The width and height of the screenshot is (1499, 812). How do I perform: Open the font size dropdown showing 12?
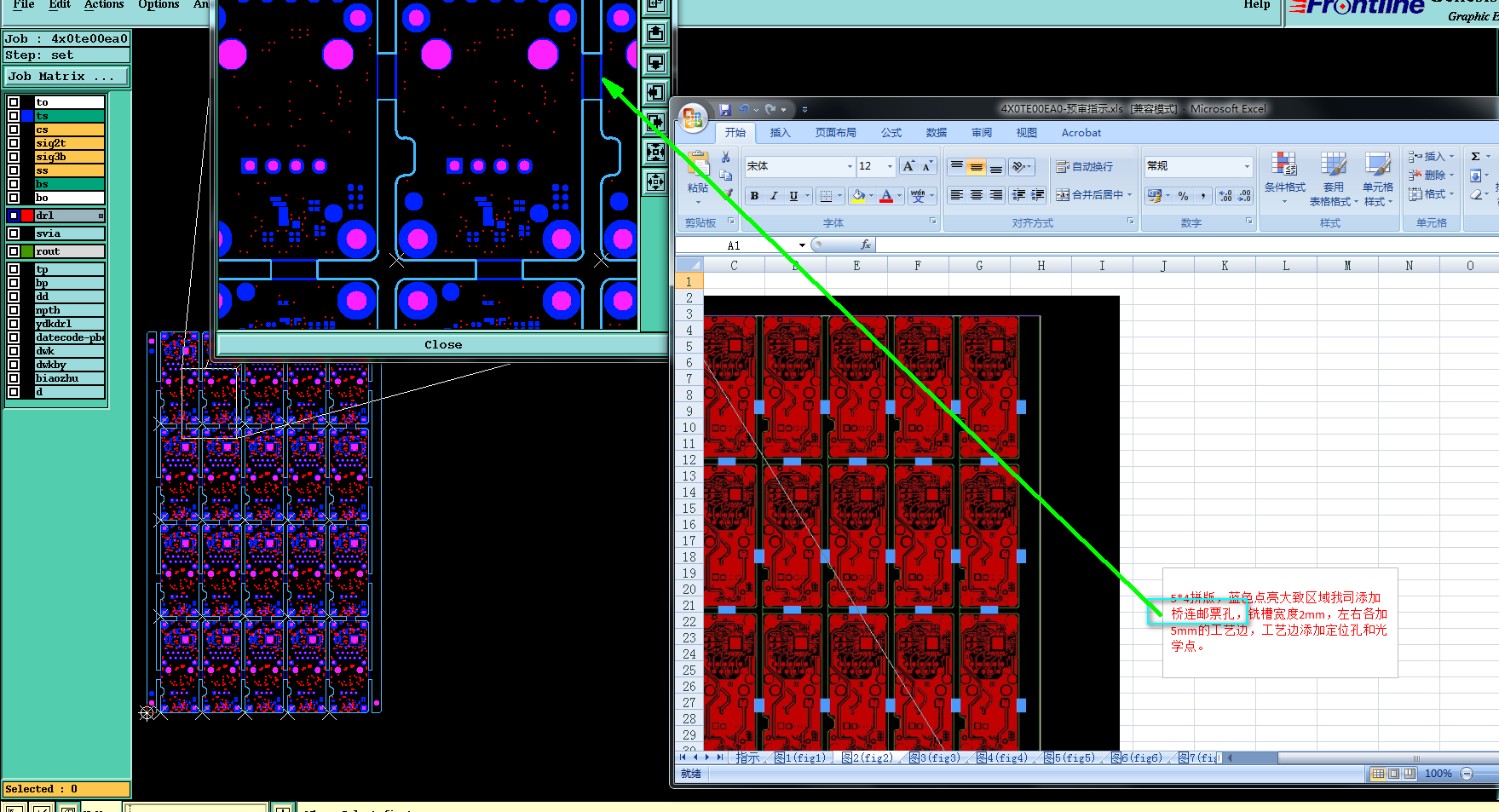click(891, 166)
